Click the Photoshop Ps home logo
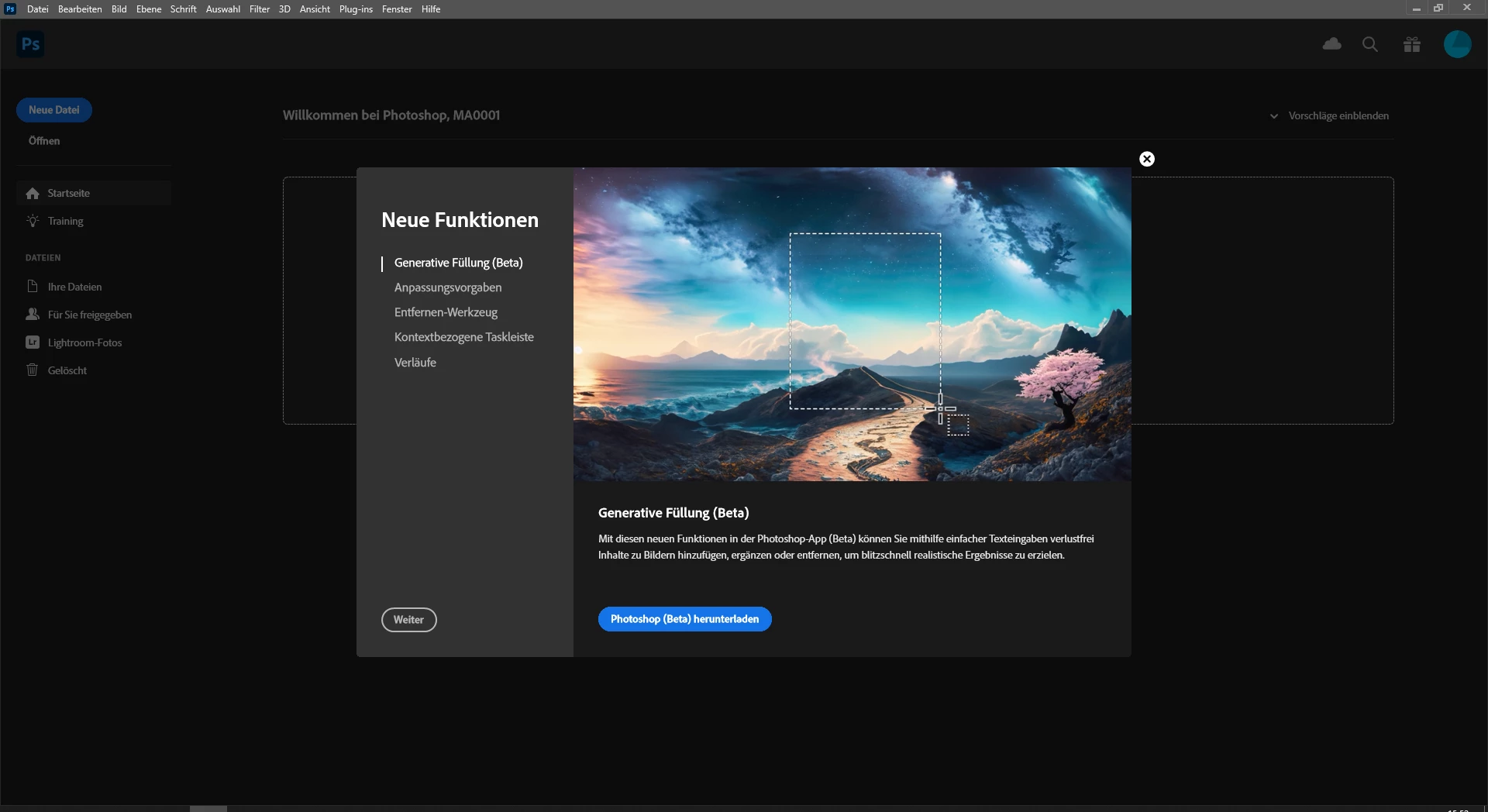 (x=30, y=44)
